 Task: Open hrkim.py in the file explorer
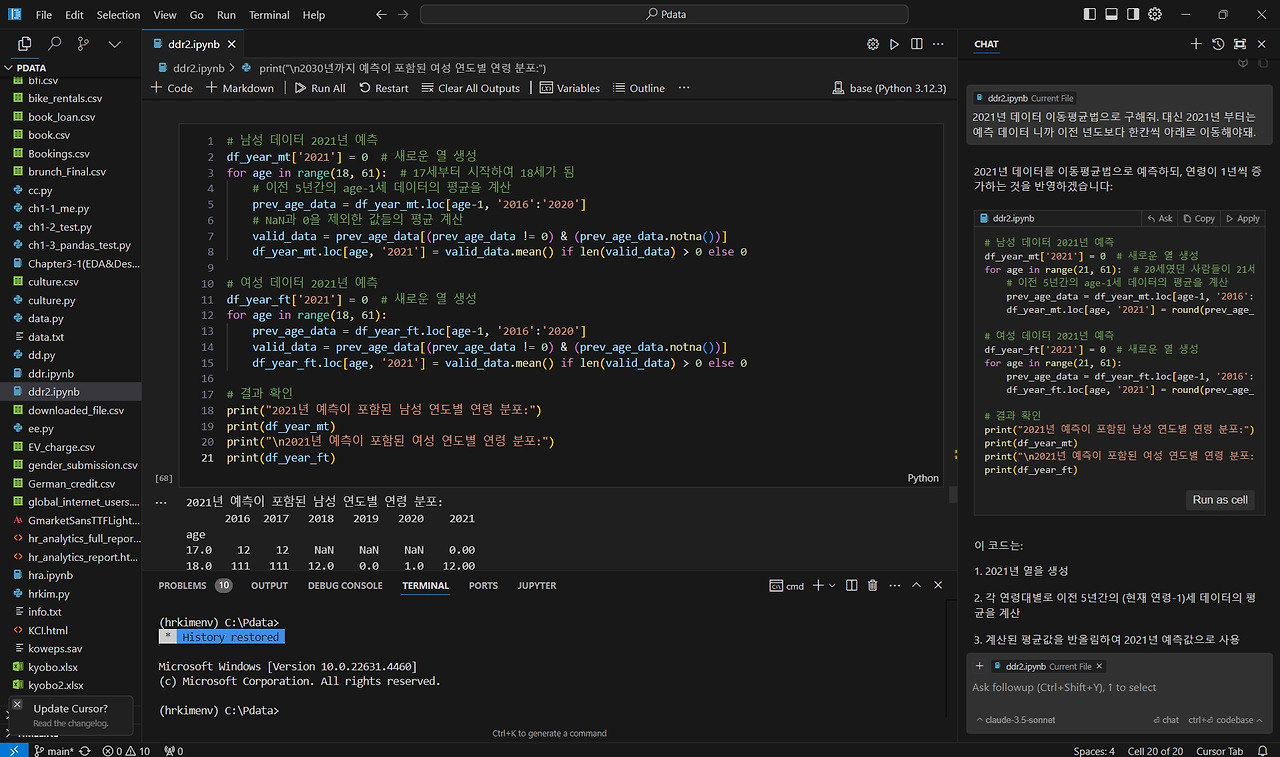coord(49,594)
